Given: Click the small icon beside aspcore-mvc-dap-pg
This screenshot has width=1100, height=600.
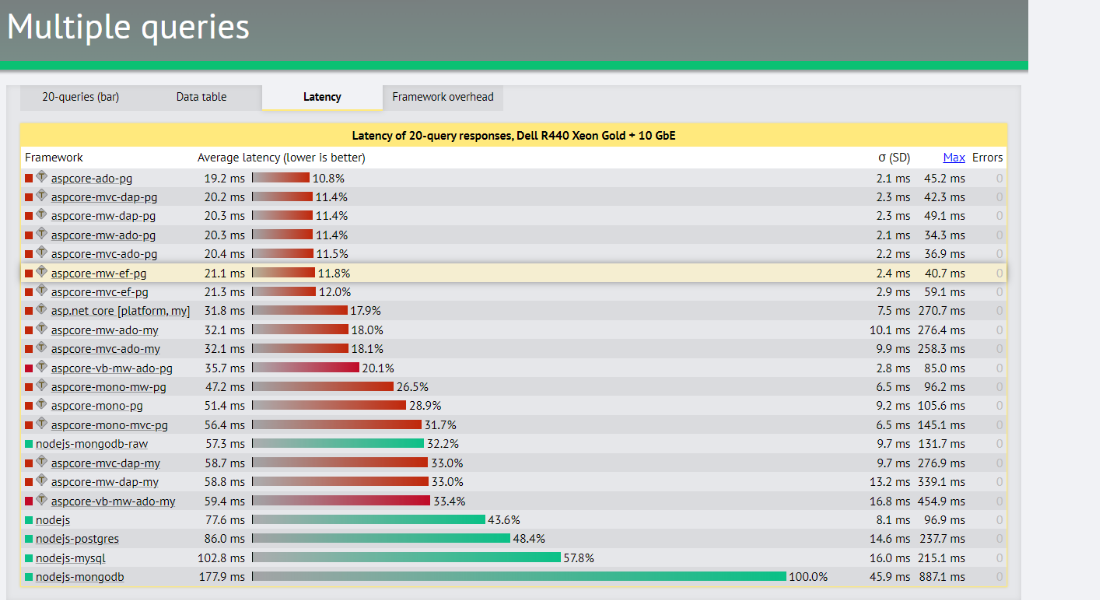Looking at the screenshot, I should 42,196.
